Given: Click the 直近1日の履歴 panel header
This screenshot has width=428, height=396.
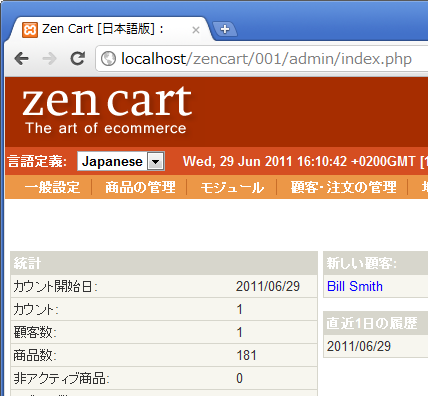Looking at the screenshot, I should click(x=376, y=323).
